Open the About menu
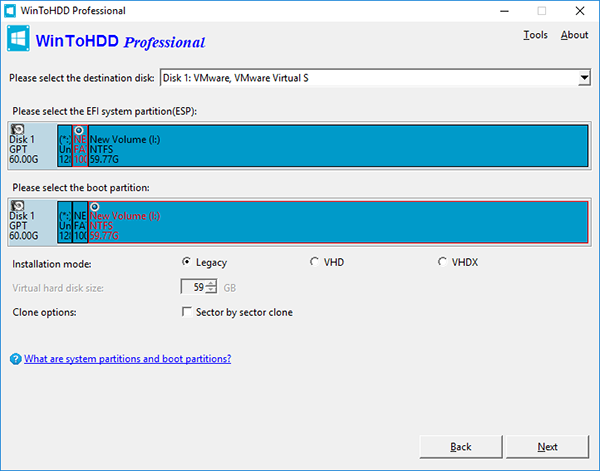 click(574, 35)
